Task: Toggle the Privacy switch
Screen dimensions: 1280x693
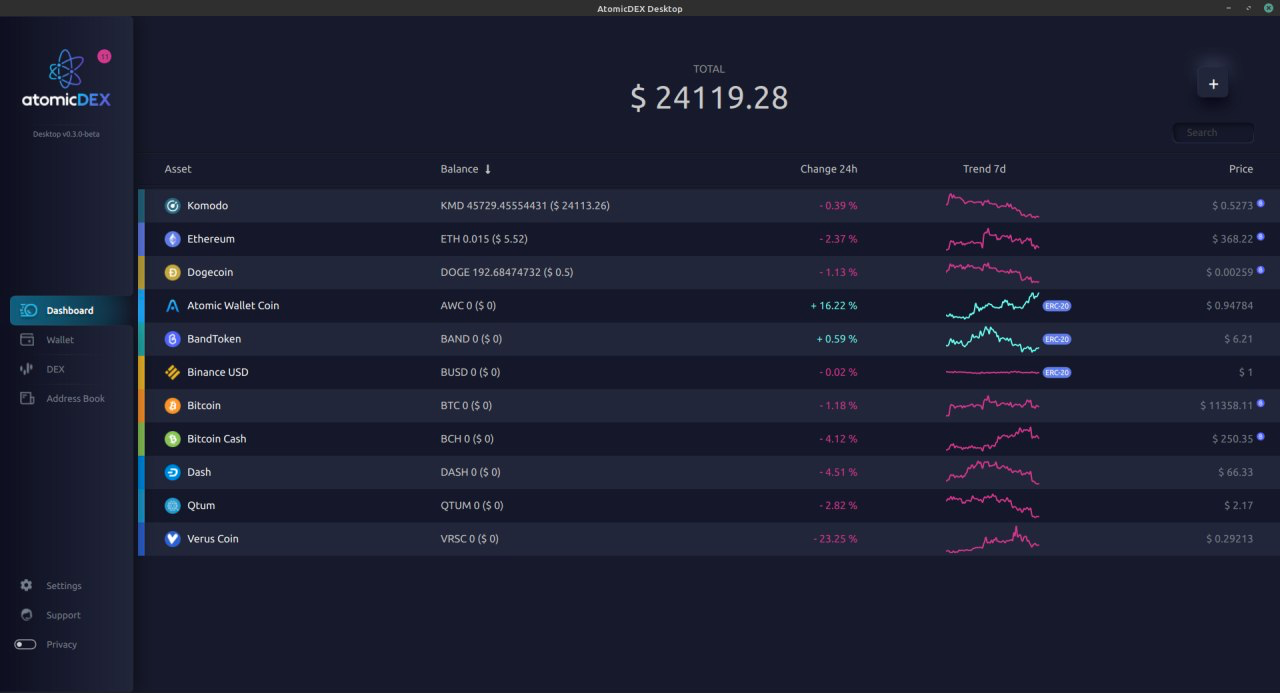Action: (24, 644)
